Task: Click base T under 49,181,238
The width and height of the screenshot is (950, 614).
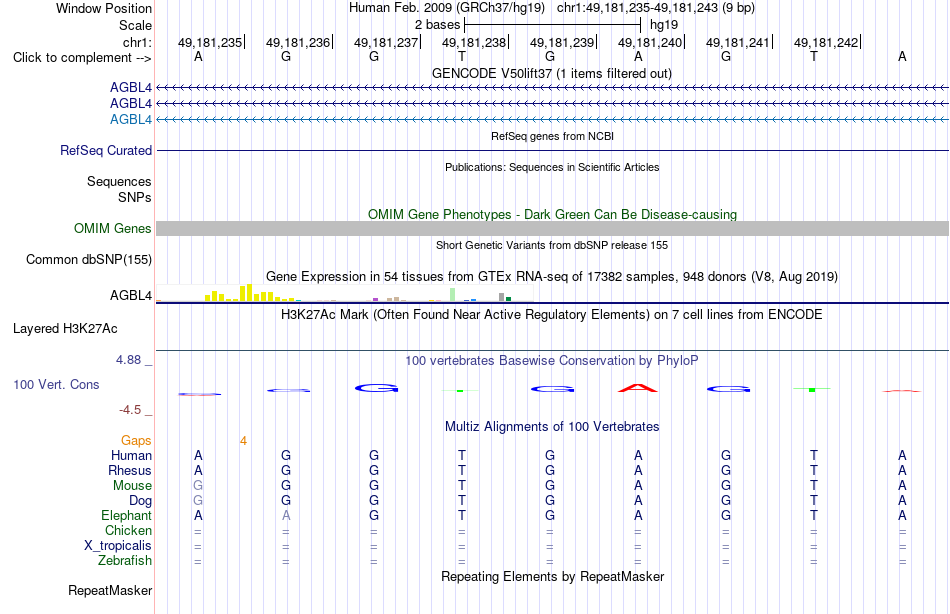Action: pos(462,56)
